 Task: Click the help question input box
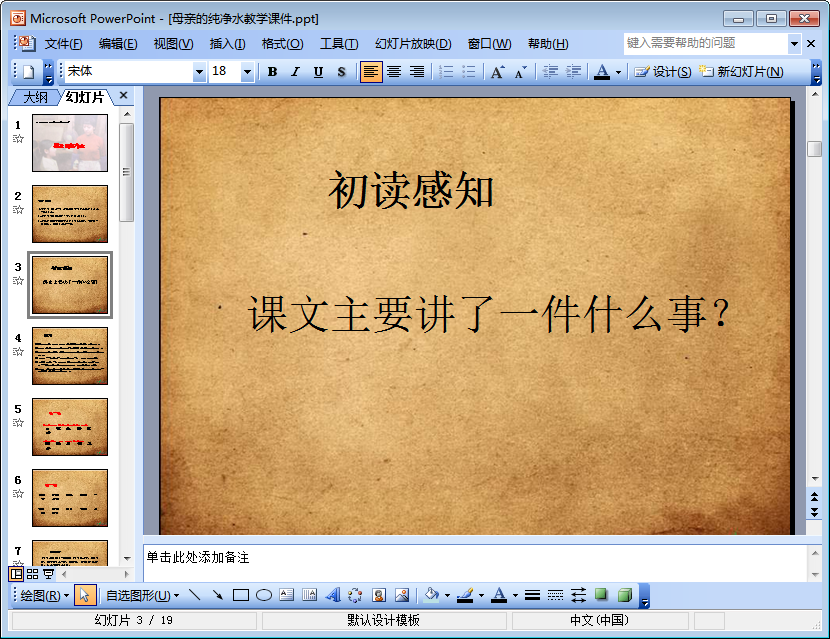[x=706, y=43]
